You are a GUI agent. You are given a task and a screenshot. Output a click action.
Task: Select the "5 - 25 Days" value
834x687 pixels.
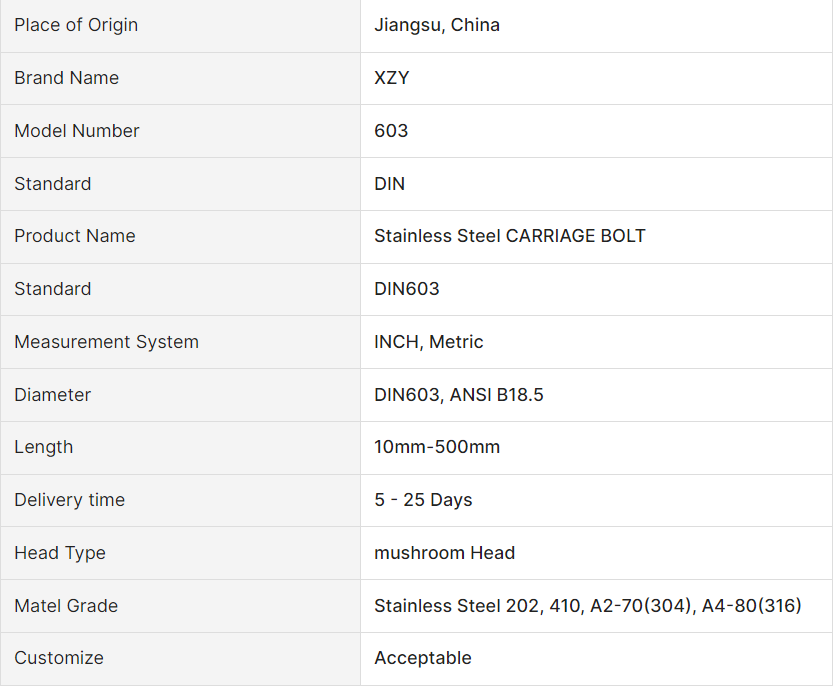423,500
